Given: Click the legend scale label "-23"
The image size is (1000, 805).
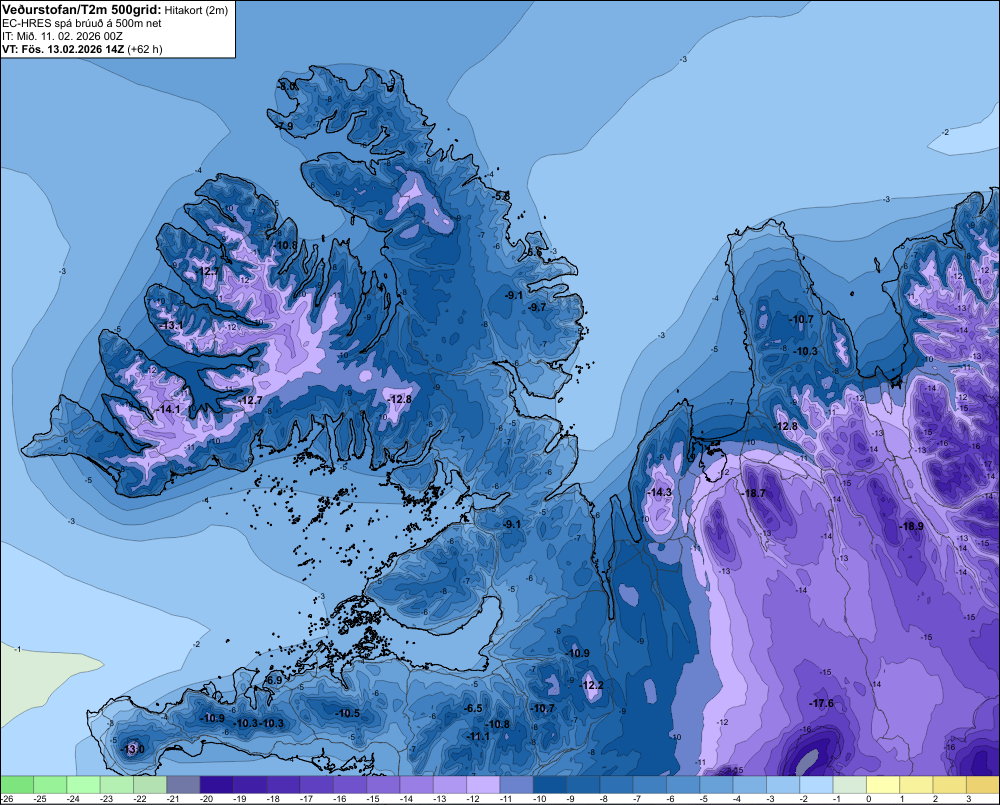Looking at the screenshot, I should point(107,799).
